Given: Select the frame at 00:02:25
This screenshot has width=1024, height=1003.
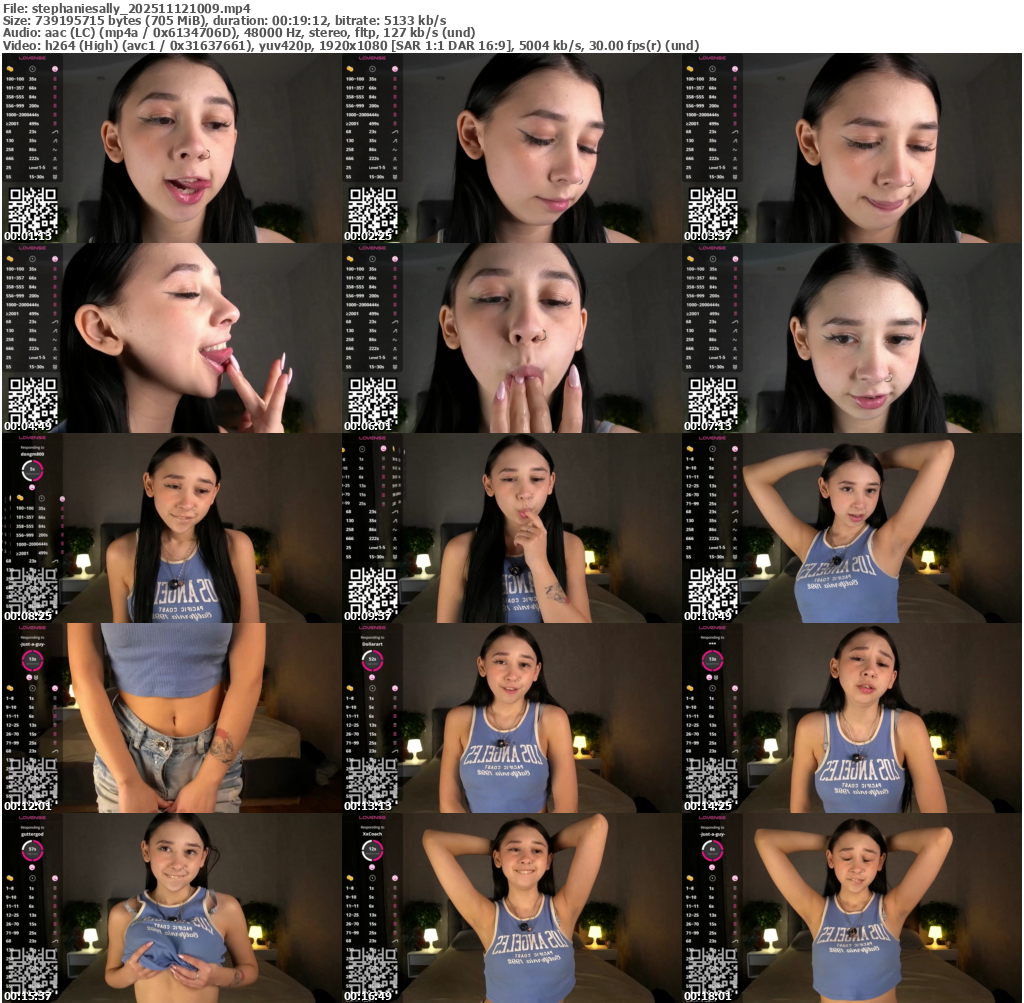Looking at the screenshot, I should coord(511,148).
